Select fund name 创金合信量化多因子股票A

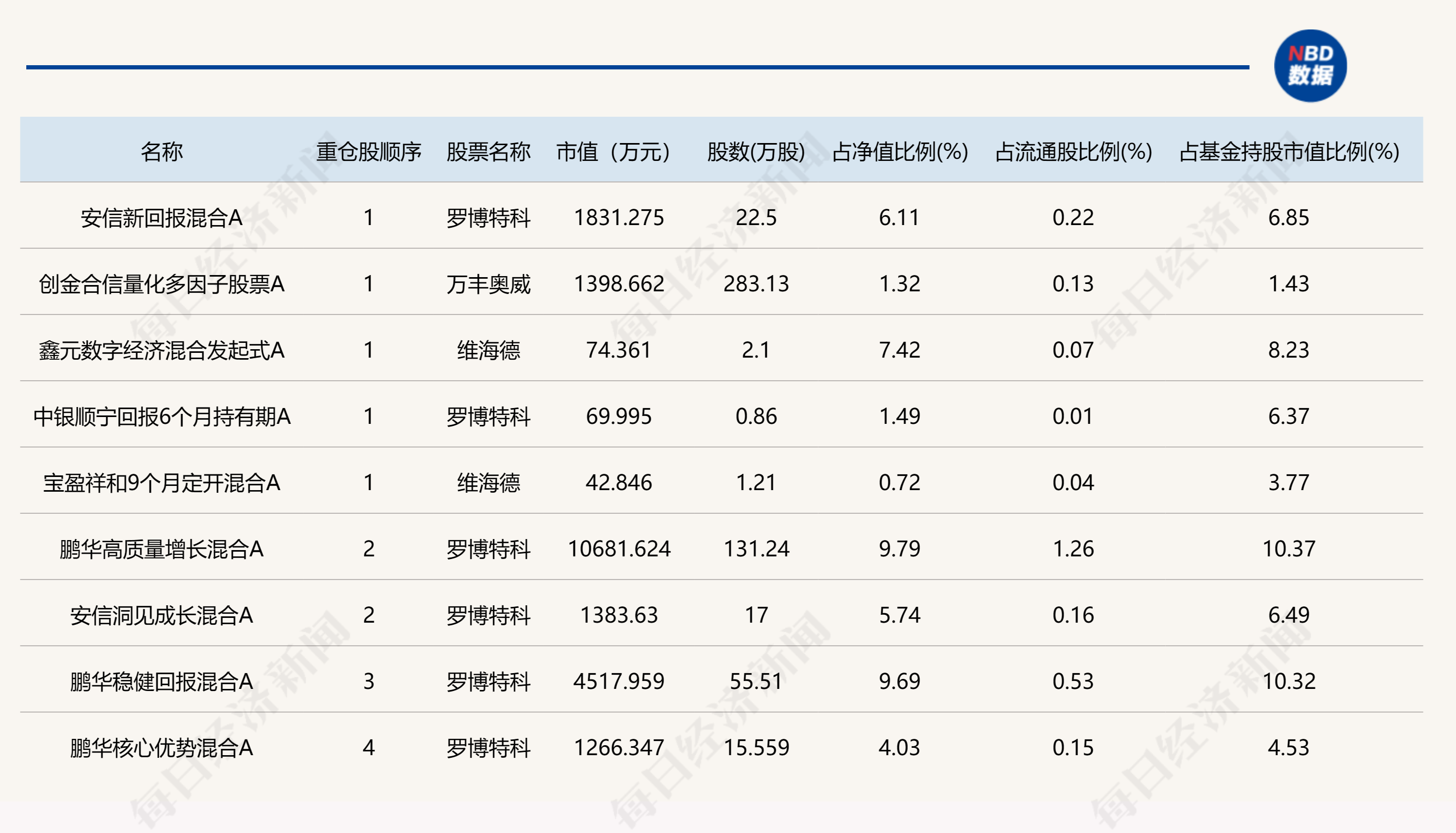coord(162,285)
